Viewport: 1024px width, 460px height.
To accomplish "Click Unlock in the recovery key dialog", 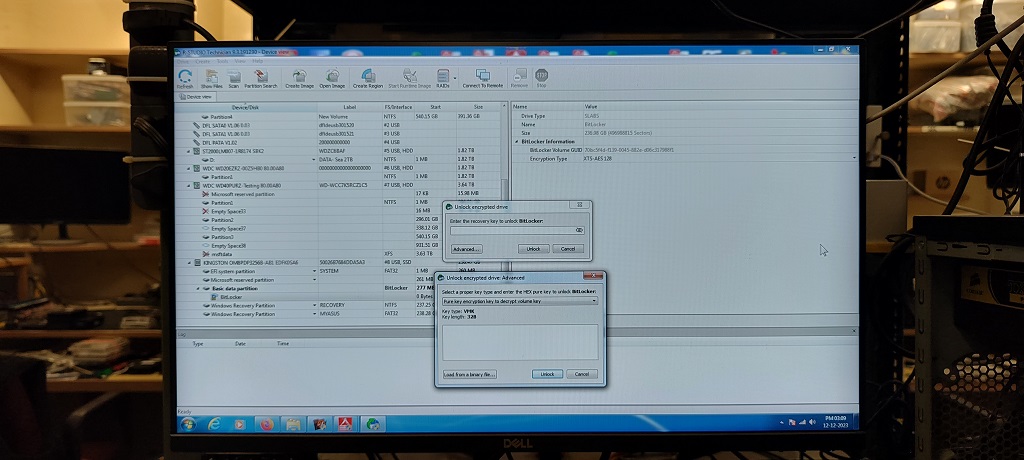I will tap(534, 249).
